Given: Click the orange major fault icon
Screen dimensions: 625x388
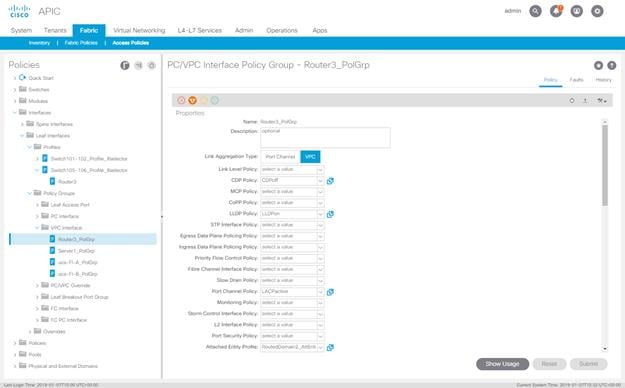Looking at the screenshot, I should tap(193, 100).
